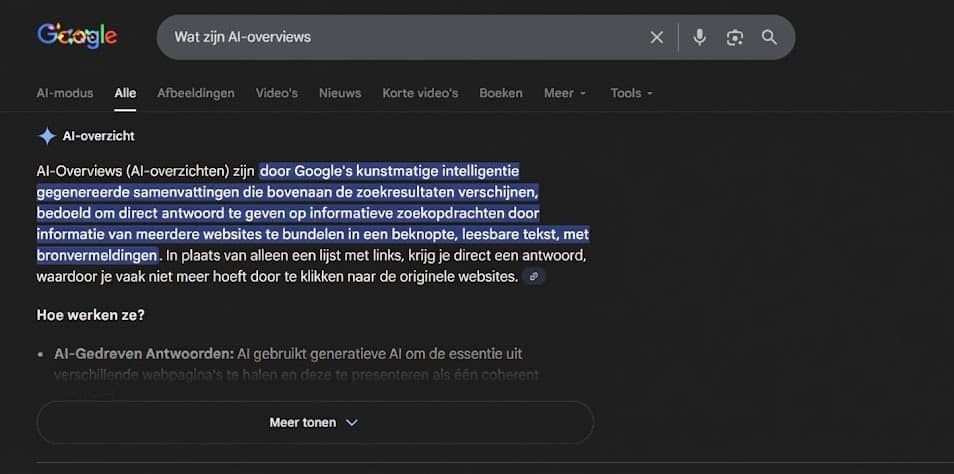Open the Tools dropdown

632,93
